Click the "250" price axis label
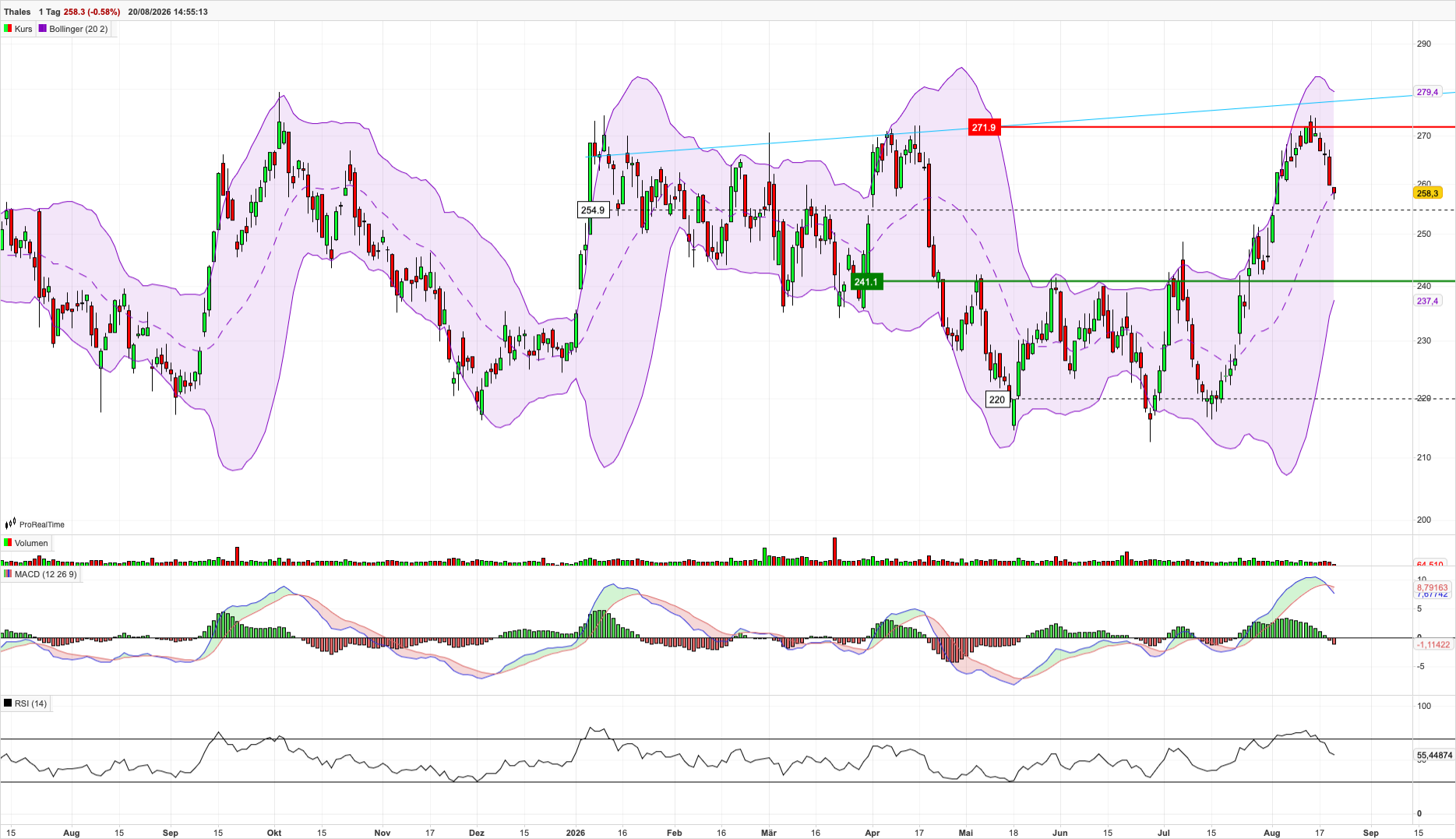Image resolution: width=1456 pixels, height=839 pixels. click(x=1424, y=234)
